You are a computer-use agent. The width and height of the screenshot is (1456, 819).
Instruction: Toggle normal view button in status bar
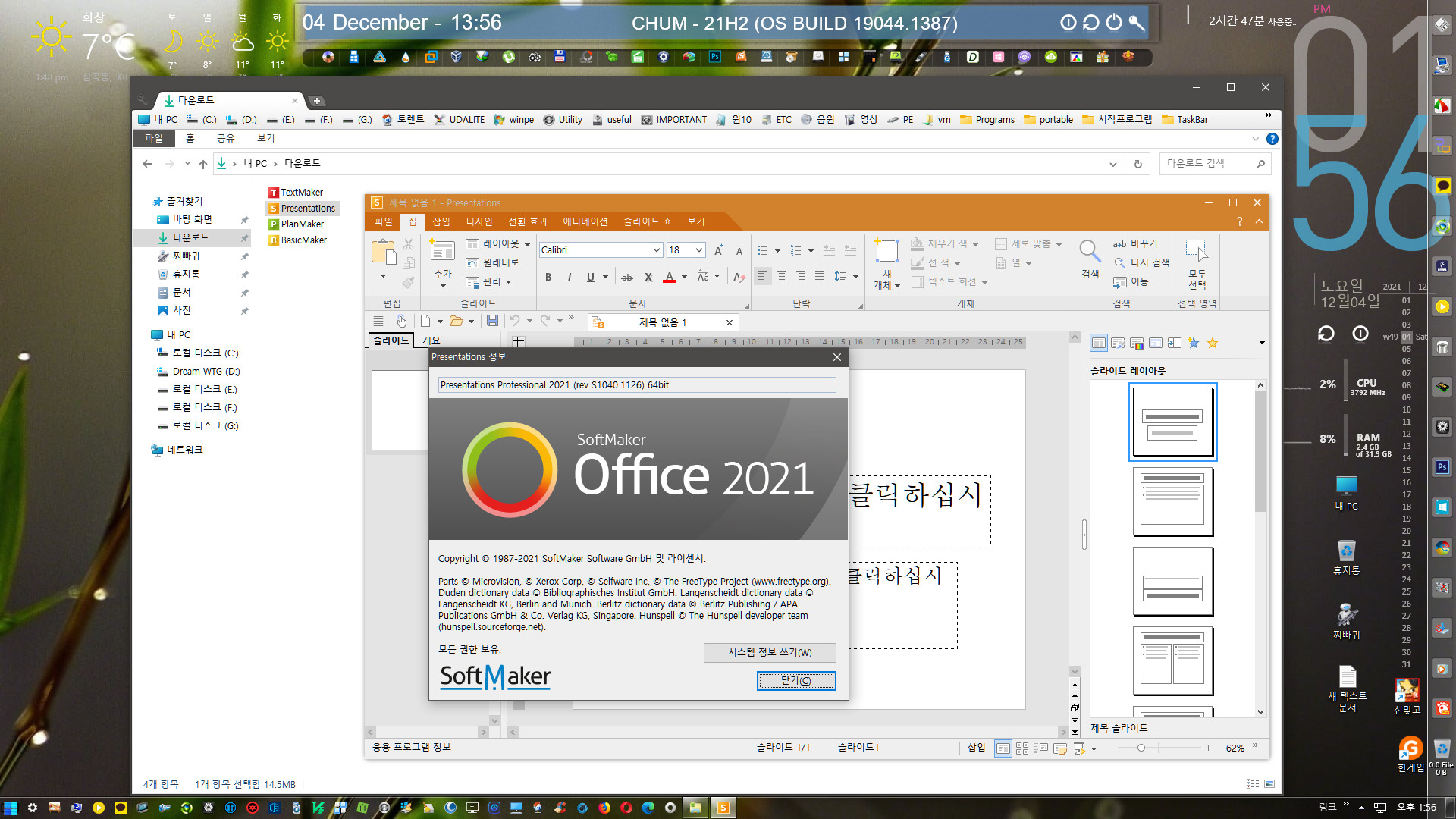pyautogui.click(x=1003, y=748)
